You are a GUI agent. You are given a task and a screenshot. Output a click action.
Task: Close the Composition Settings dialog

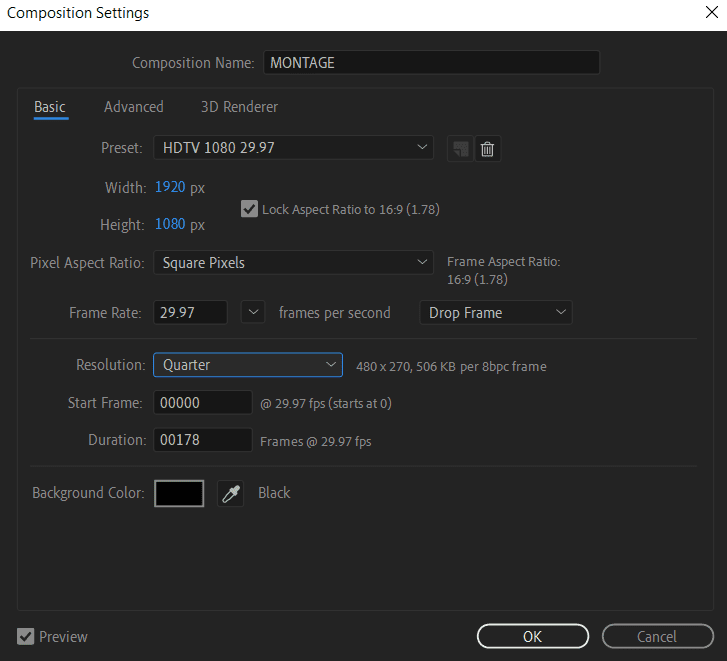click(712, 12)
